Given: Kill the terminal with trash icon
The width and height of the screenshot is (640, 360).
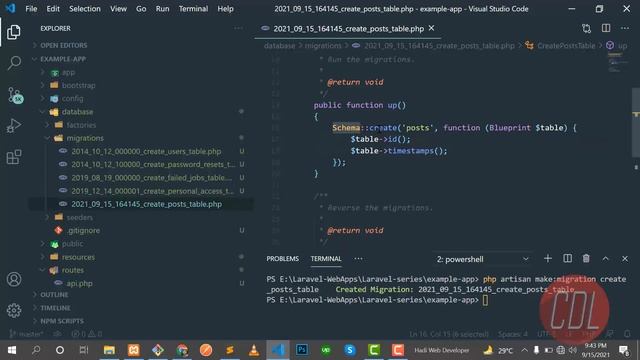Looking at the screenshot, I should point(586,258).
